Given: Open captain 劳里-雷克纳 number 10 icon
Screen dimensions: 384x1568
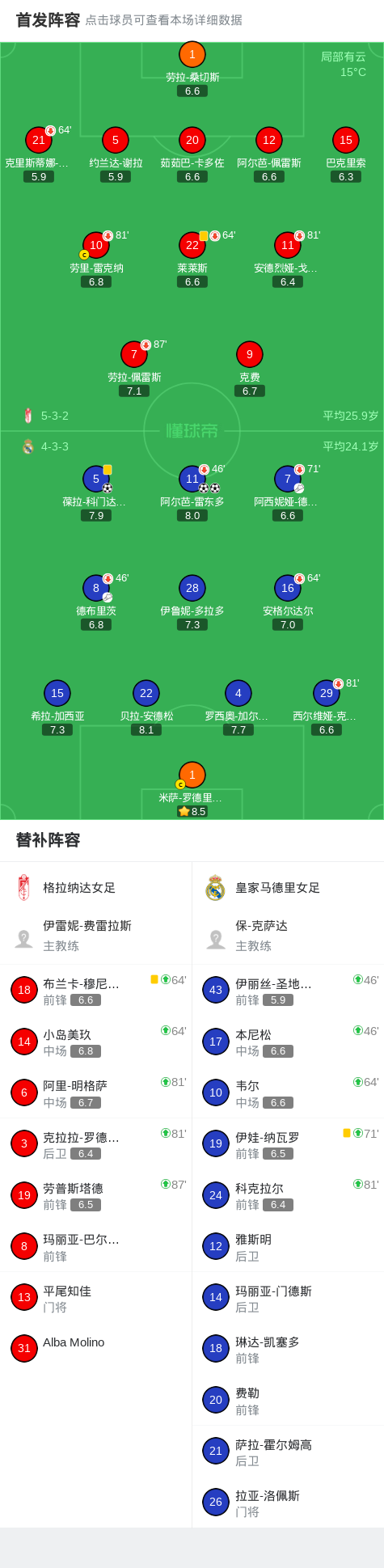Looking at the screenshot, I should point(96,245).
